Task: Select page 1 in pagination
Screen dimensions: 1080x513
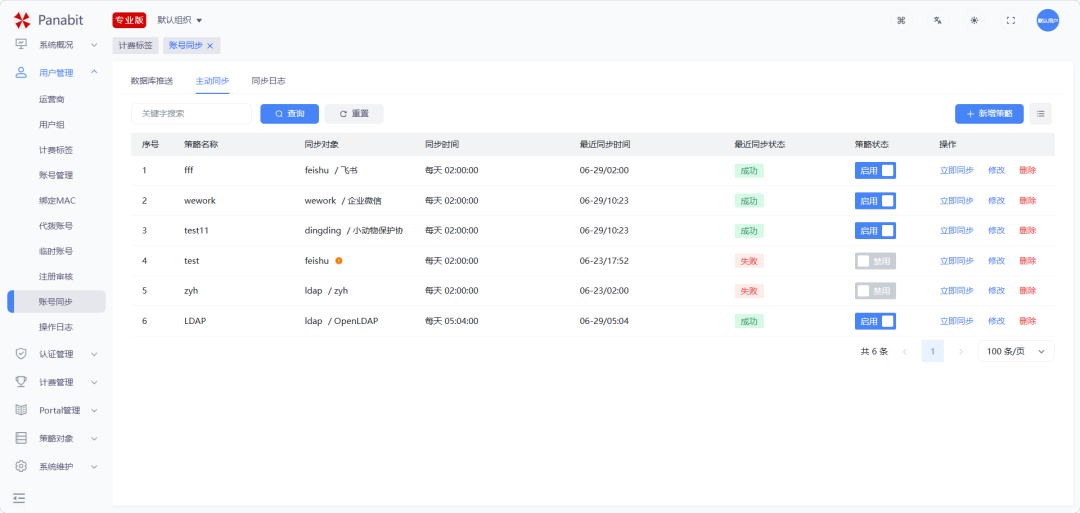Action: pos(933,351)
